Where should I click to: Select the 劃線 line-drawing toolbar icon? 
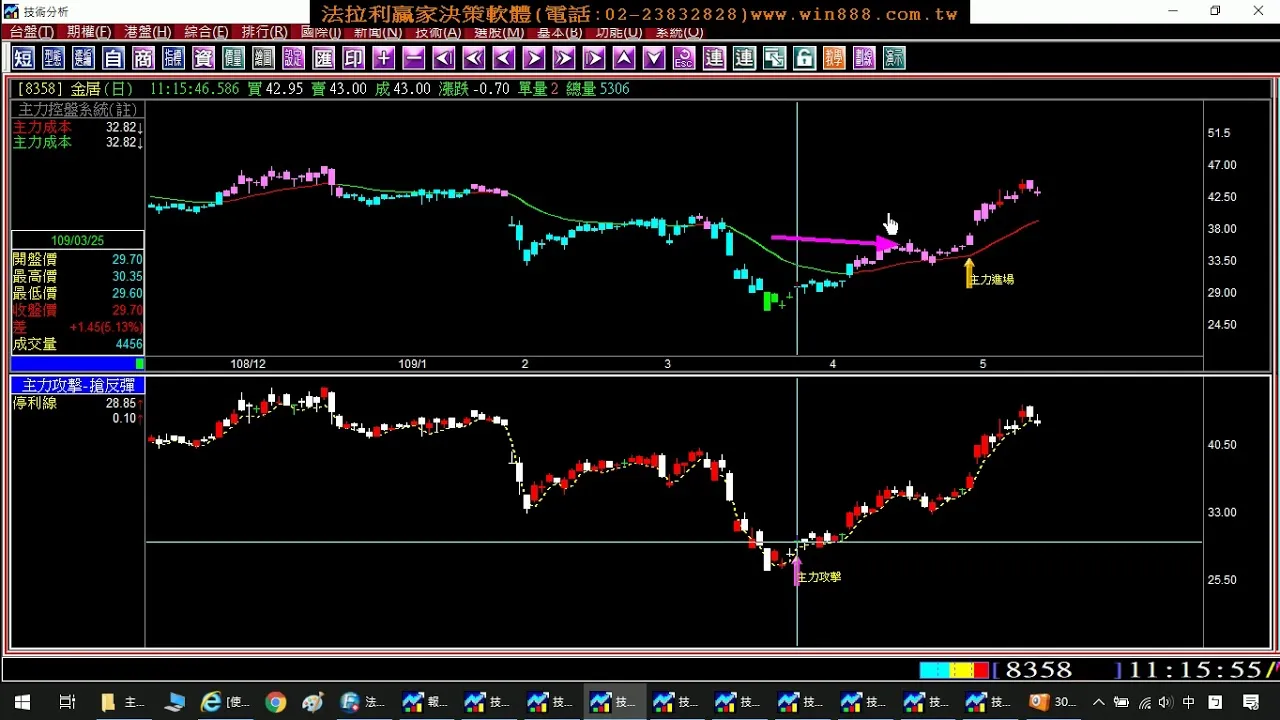[864, 58]
